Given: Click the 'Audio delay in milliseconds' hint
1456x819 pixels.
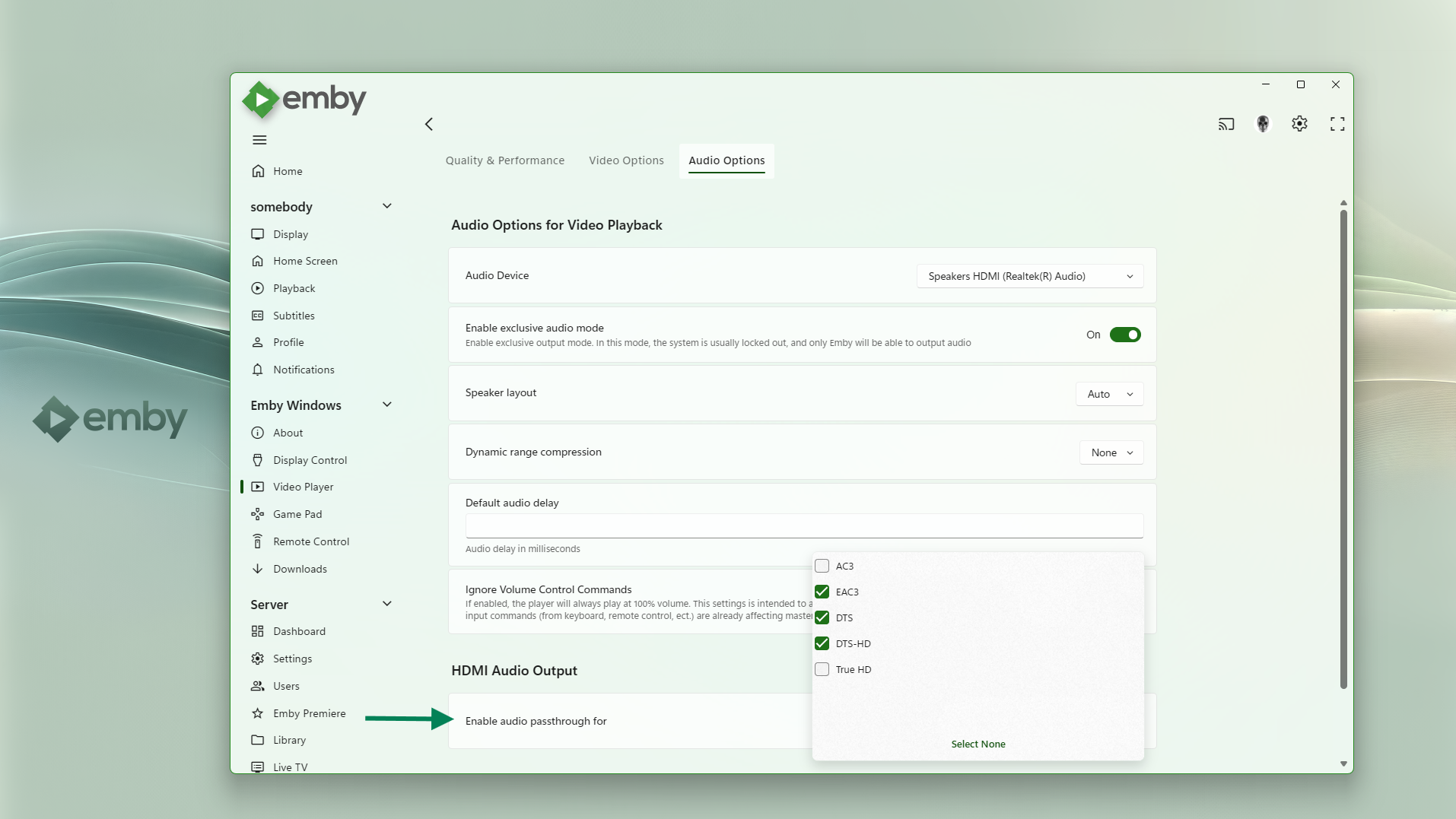Looking at the screenshot, I should (523, 549).
